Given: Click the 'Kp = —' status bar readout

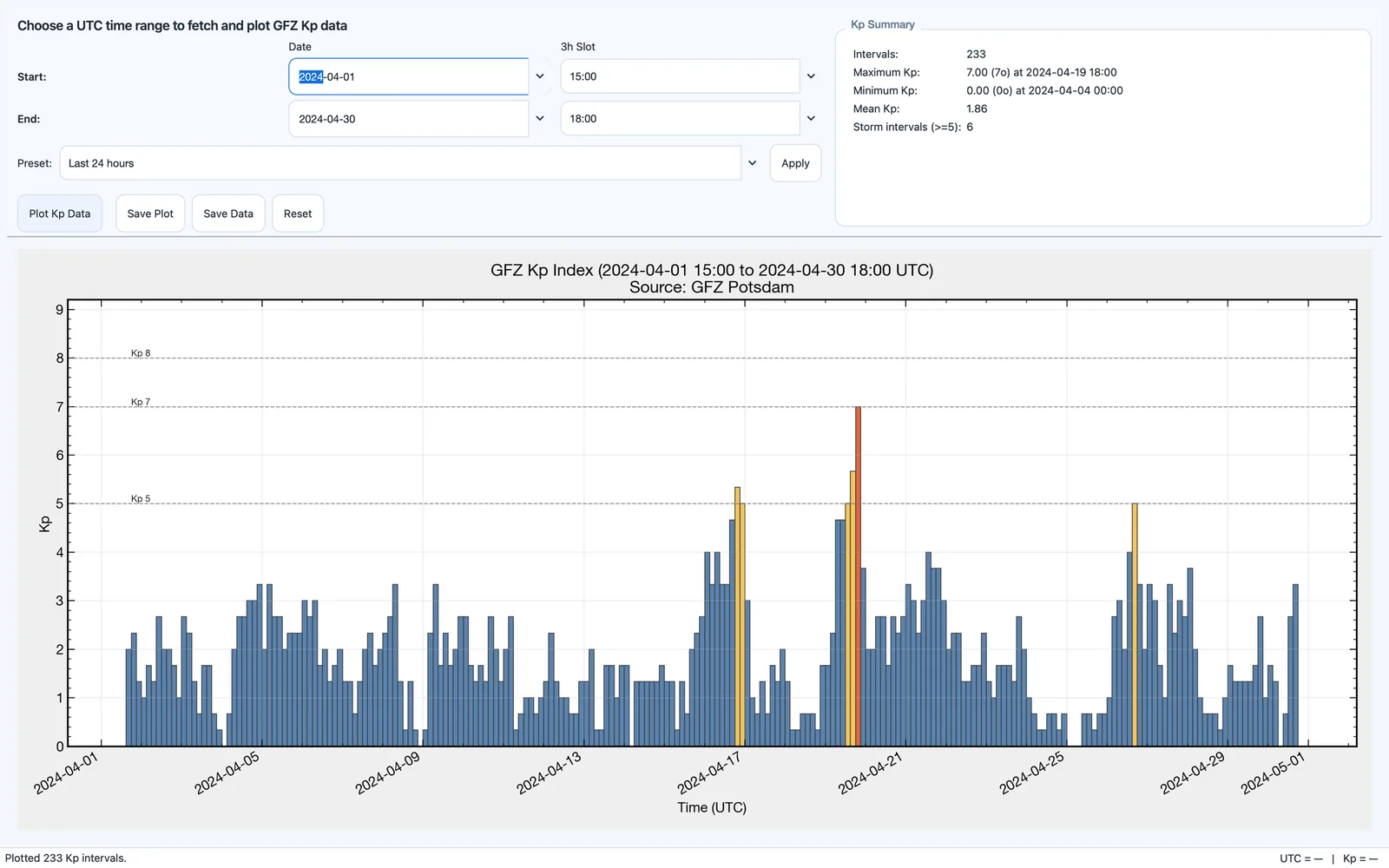Looking at the screenshot, I should [x=1360, y=858].
